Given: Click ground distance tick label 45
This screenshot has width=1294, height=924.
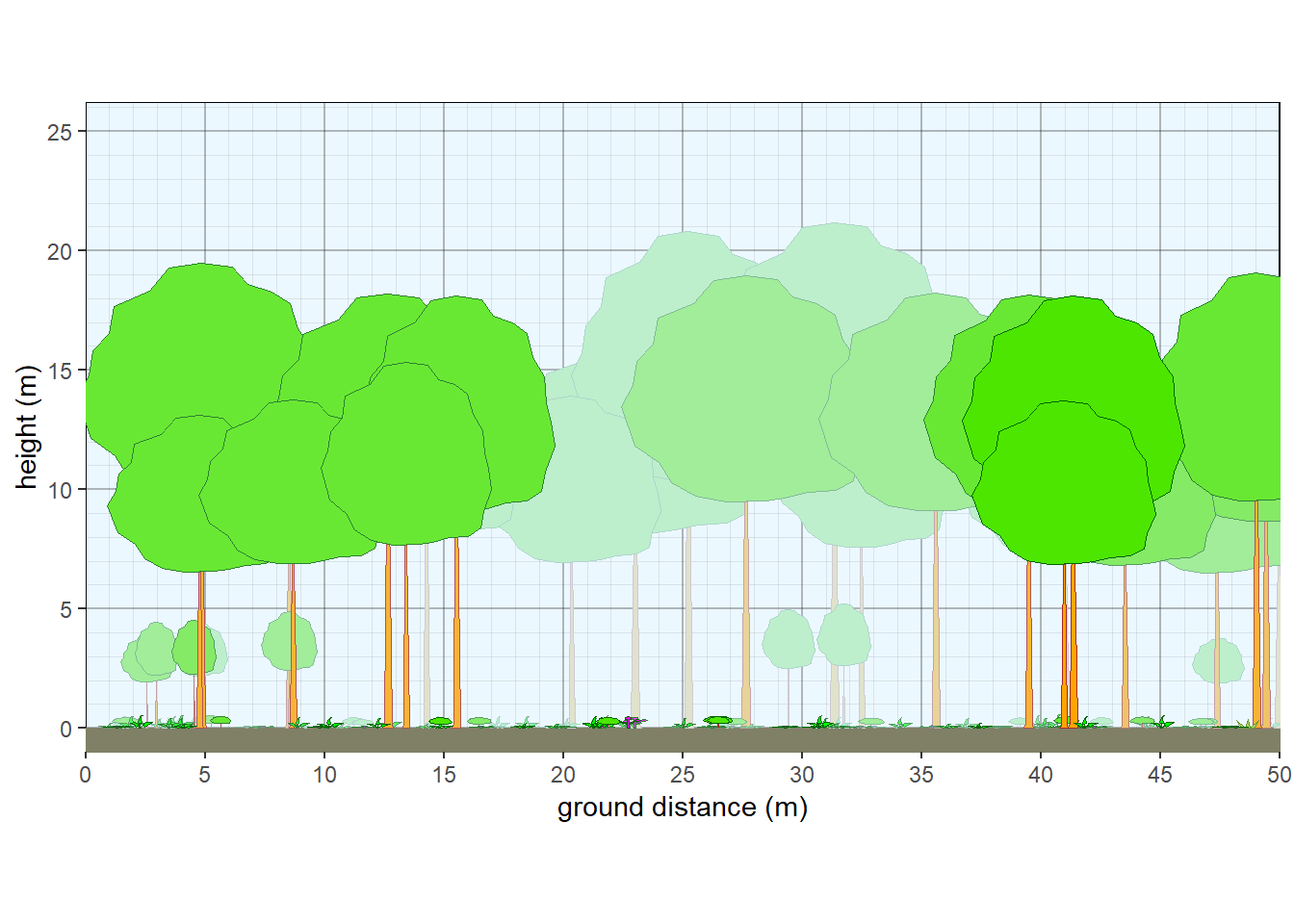Looking at the screenshot, I should click(x=1160, y=775).
